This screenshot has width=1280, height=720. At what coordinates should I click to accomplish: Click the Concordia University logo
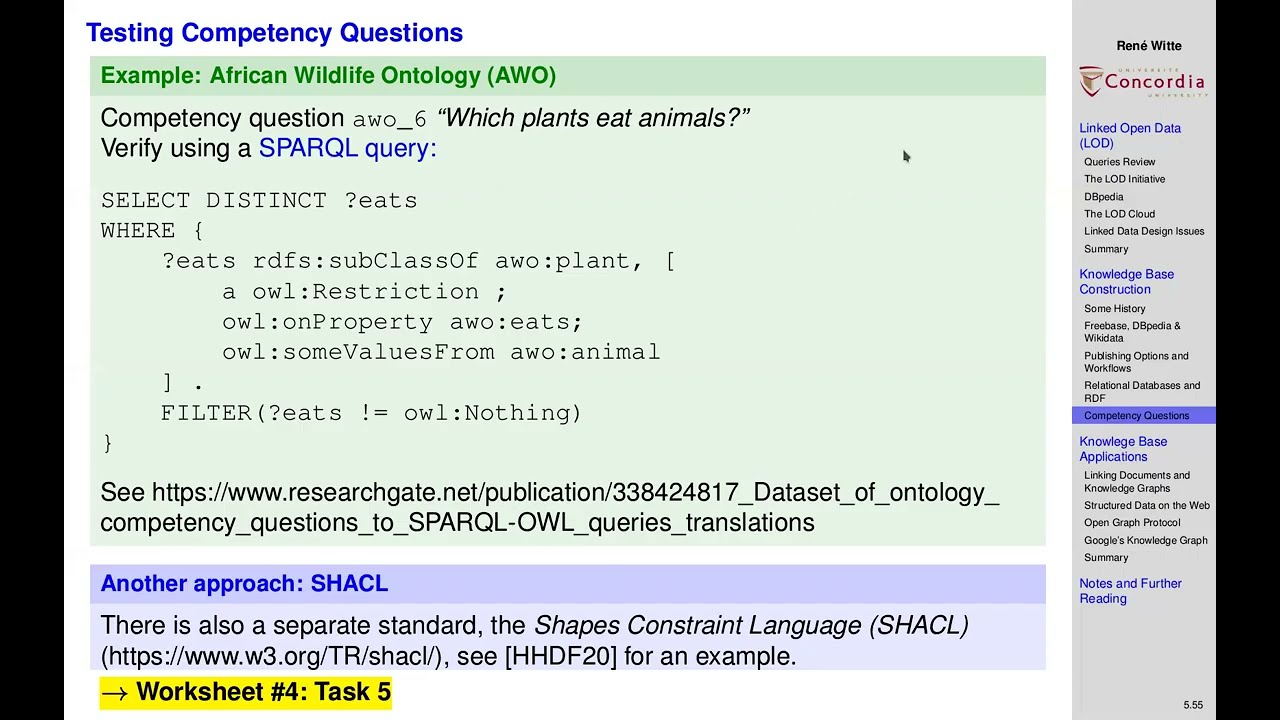pos(1143,82)
